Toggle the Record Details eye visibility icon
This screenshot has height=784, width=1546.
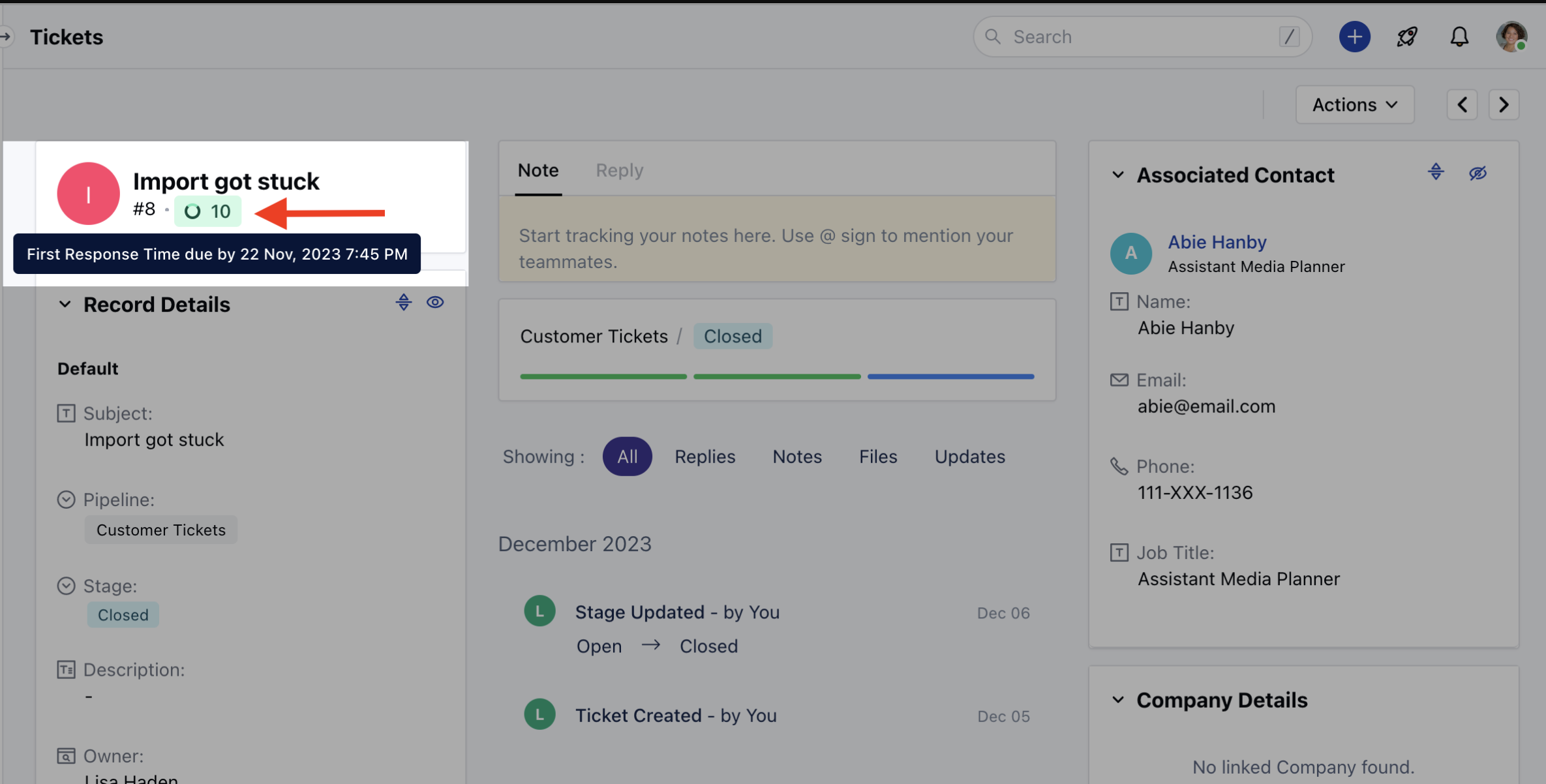[x=435, y=303]
